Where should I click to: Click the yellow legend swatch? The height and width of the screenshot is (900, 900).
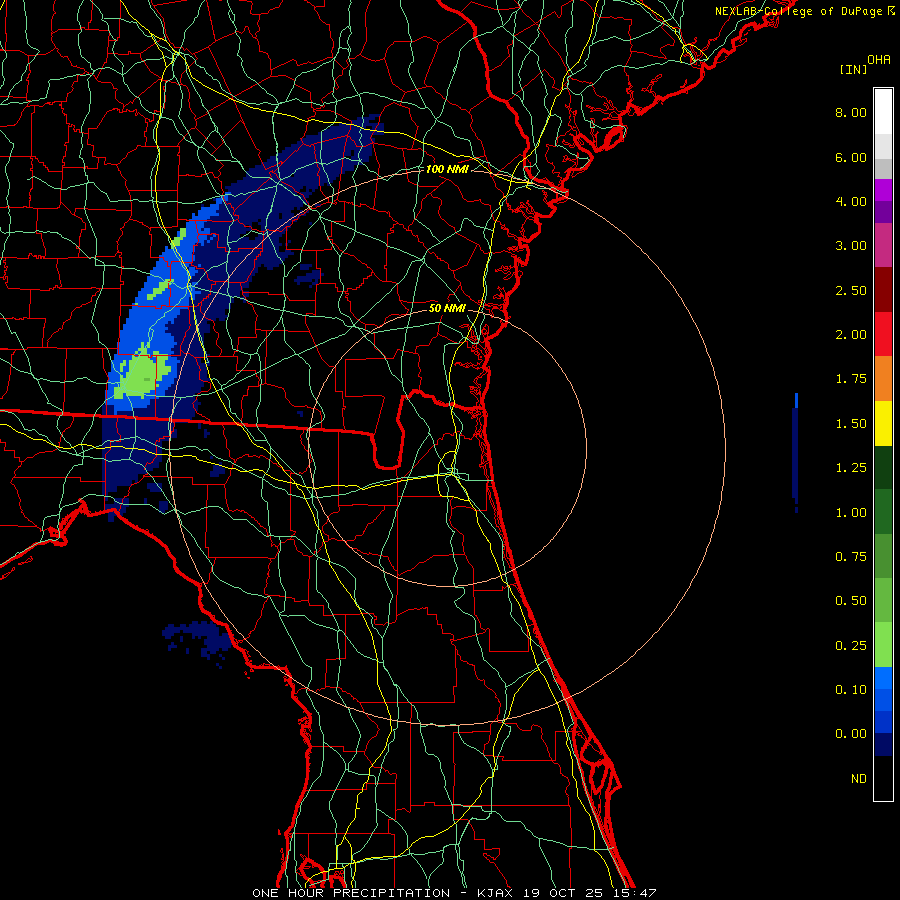pos(883,424)
